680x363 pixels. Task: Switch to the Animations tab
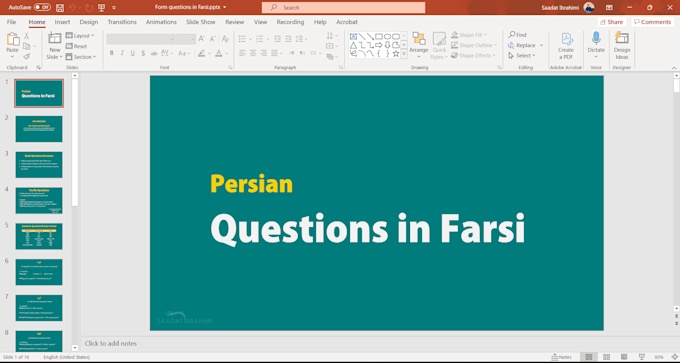click(x=161, y=22)
